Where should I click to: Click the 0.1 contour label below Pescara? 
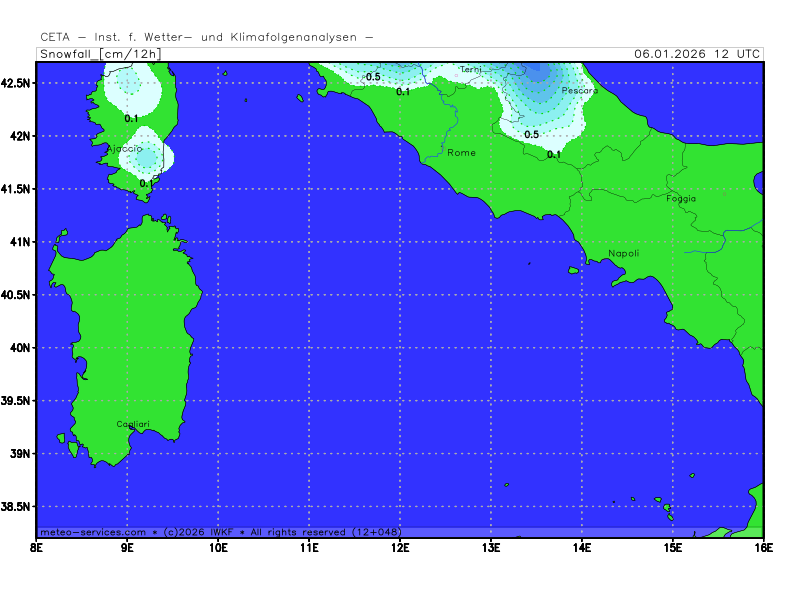coord(554,155)
